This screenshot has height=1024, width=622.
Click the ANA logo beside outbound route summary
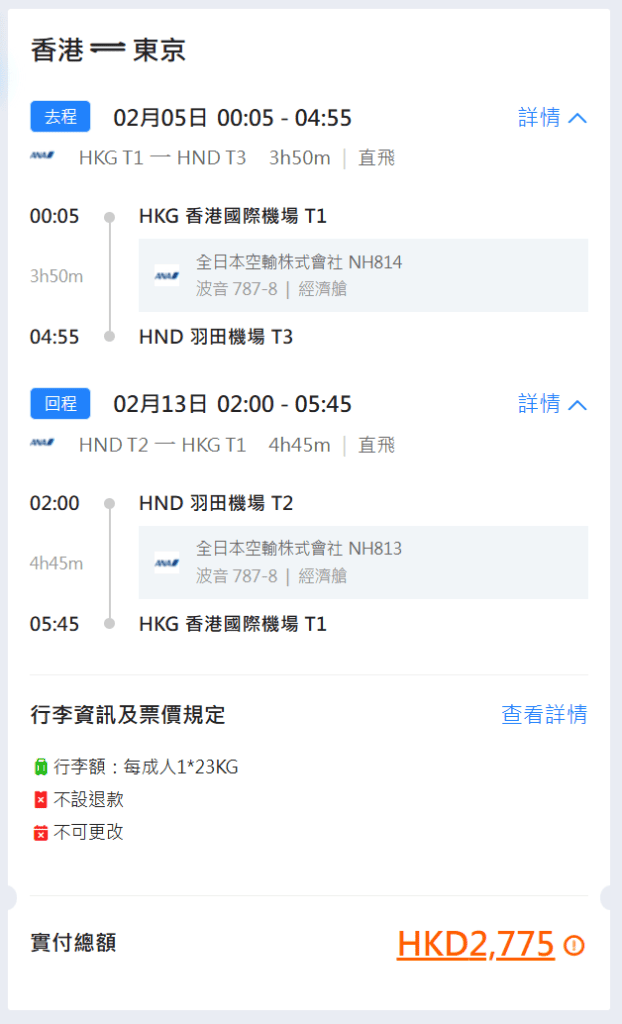(x=42, y=157)
